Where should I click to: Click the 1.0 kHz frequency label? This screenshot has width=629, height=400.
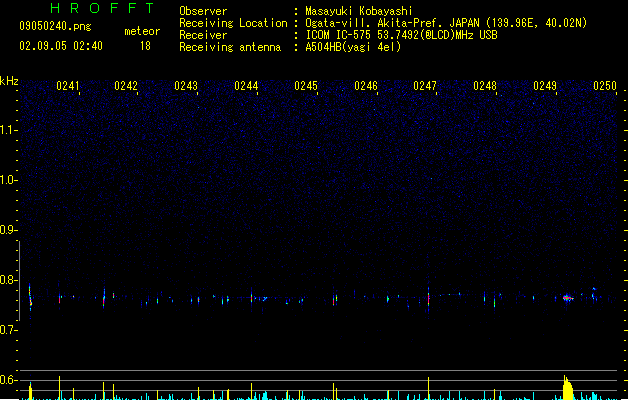pyautogui.click(x=8, y=180)
